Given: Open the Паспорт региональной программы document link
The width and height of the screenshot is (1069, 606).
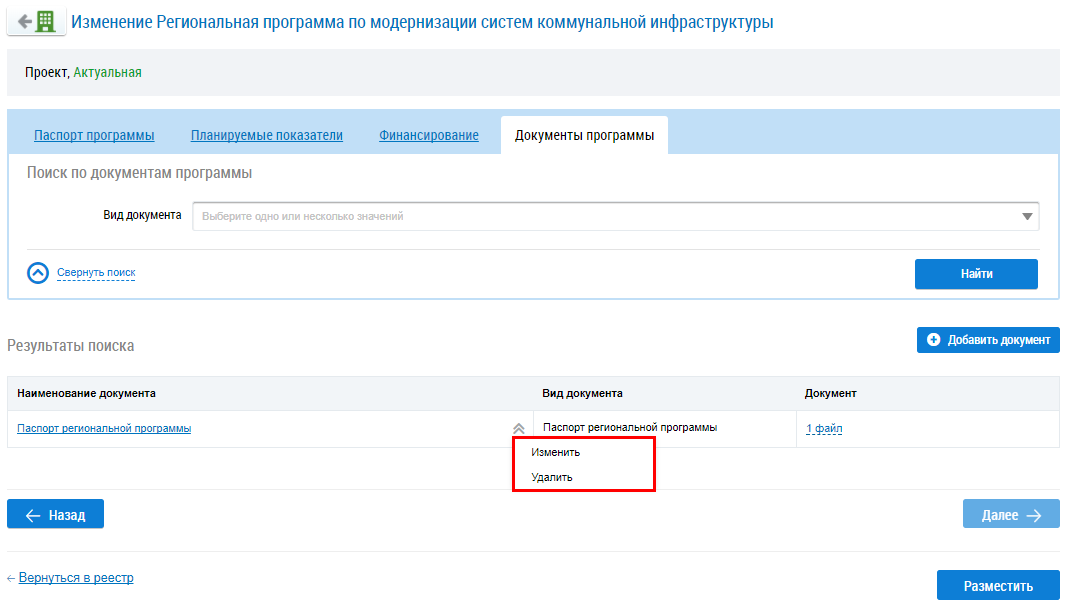Looking at the screenshot, I should (x=104, y=428).
